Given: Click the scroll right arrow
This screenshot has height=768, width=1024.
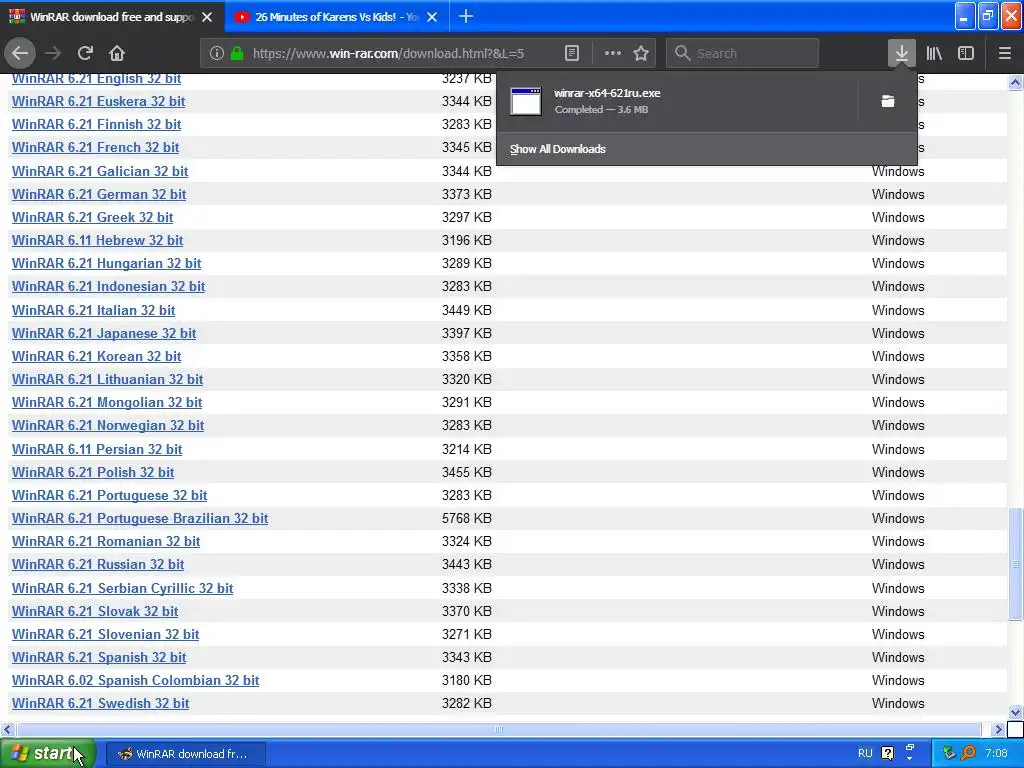Looking at the screenshot, I should (998, 729).
